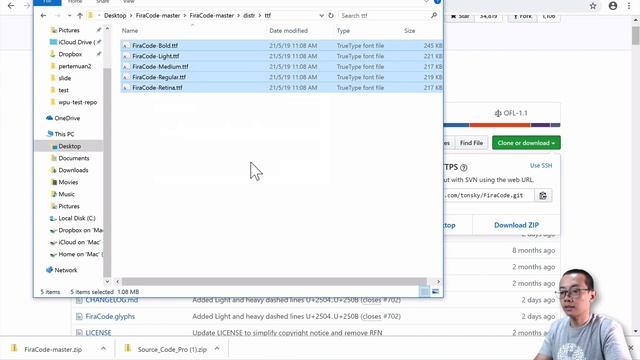Image resolution: width=640 pixels, height=360 pixels.
Task: Open LICENSE file on GitHub
Action: point(98,333)
